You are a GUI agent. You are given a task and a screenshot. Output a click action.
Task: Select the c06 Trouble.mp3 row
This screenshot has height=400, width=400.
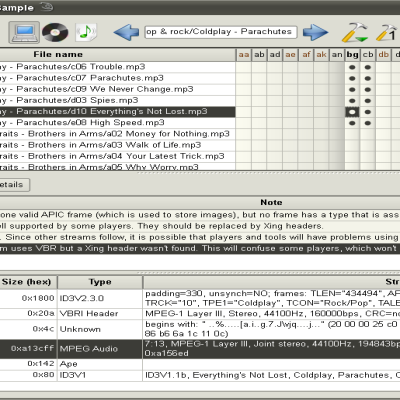click(x=117, y=67)
